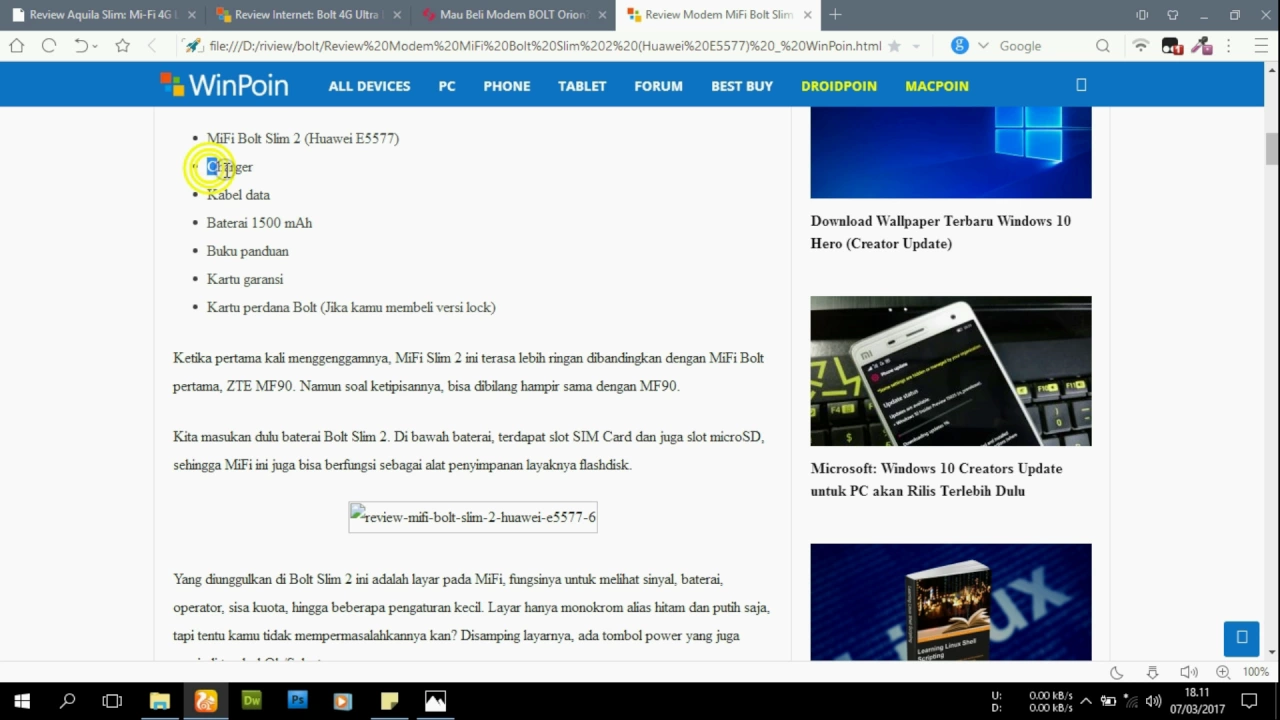Open the search engine selector dropdown
The height and width of the screenshot is (720, 1280).
(x=983, y=46)
